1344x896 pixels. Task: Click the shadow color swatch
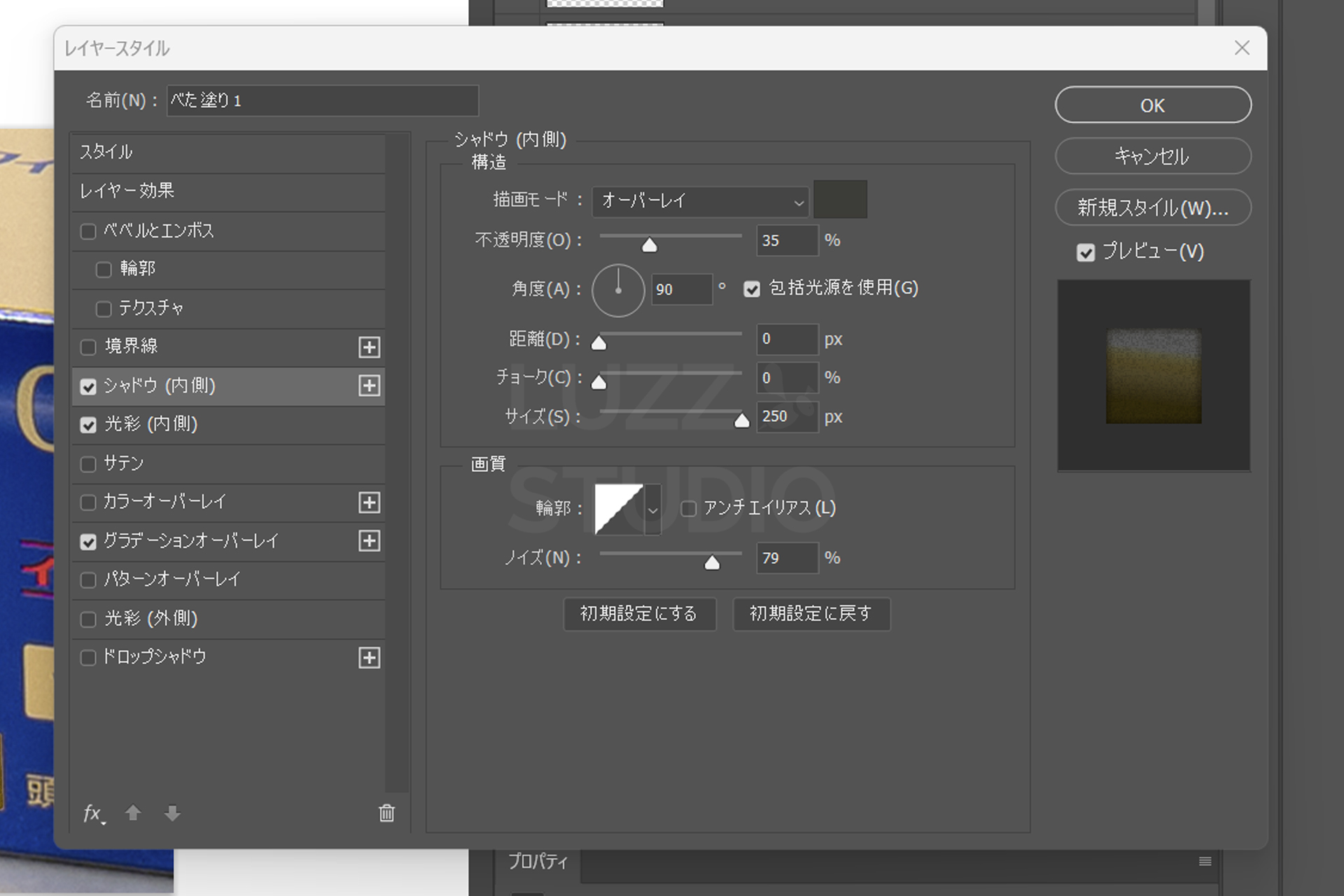tap(840, 200)
